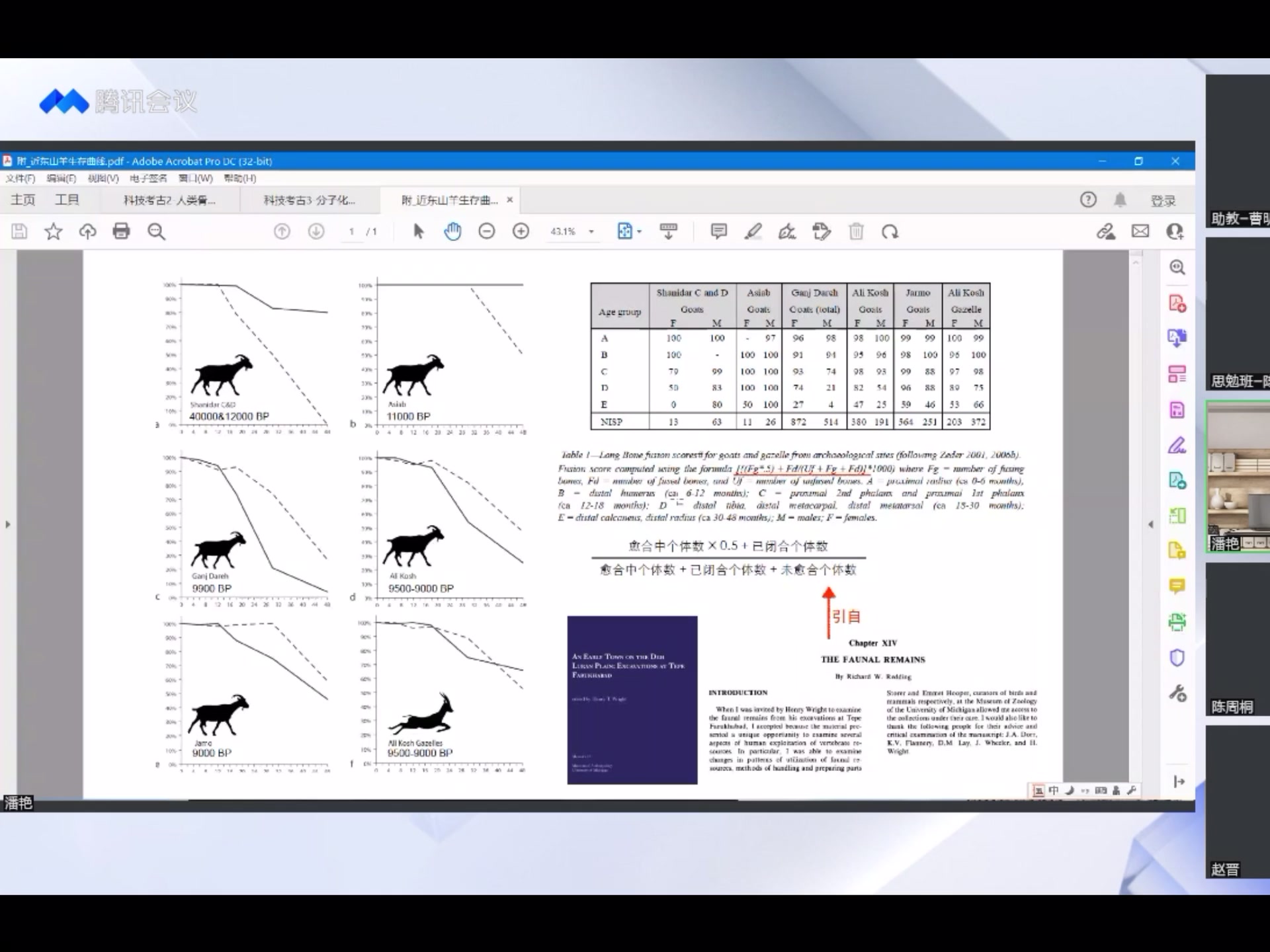Viewport: 1270px width, 952px height.
Task: Open Create PDF tool in right pane
Action: coord(1177,303)
